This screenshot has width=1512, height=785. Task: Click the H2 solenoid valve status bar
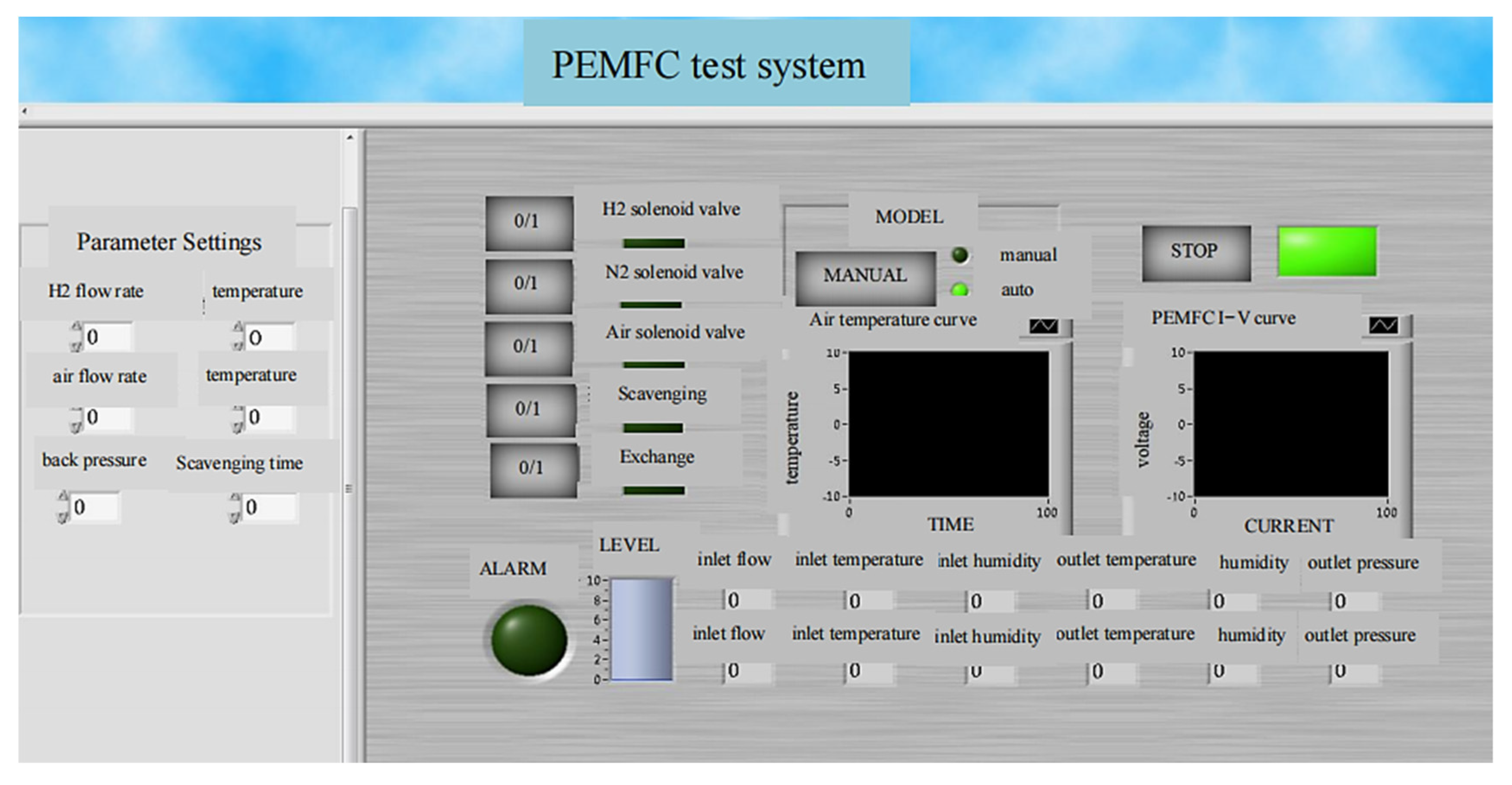tap(653, 243)
